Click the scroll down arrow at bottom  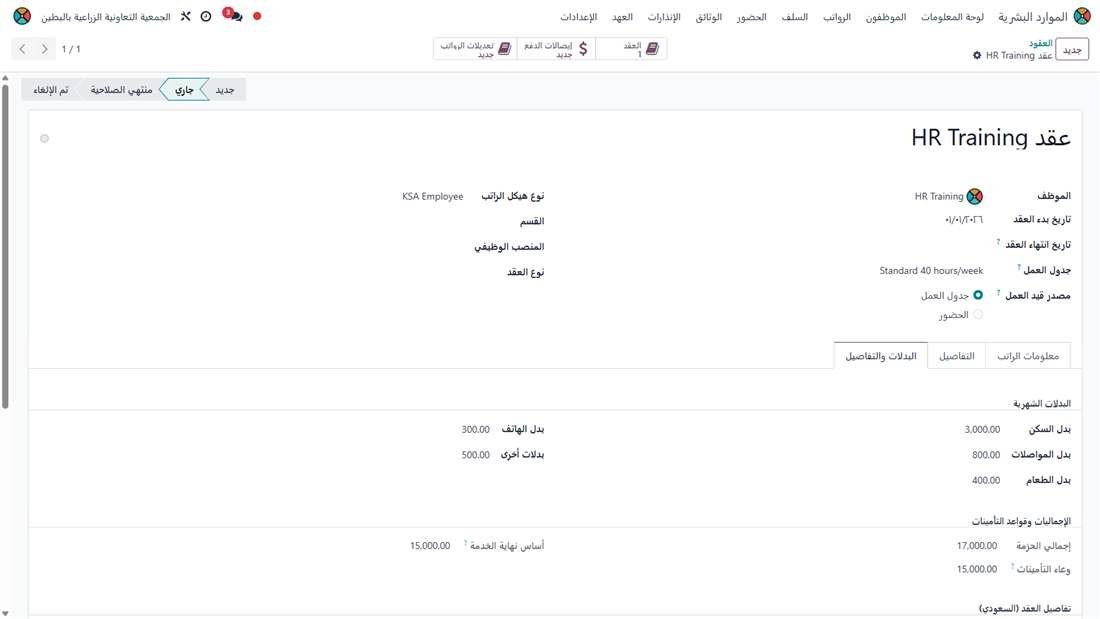pos(5,614)
